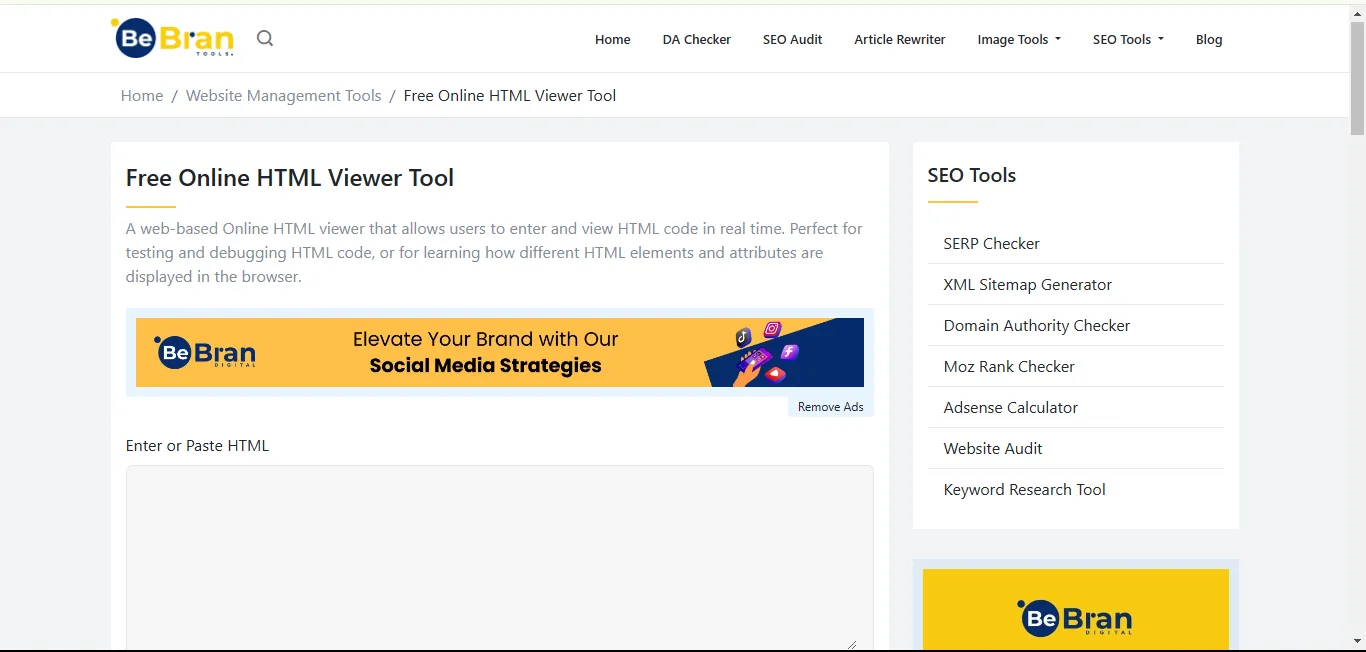Click the Remove Ads button
Screen dimensions: 1366x652
click(x=830, y=407)
